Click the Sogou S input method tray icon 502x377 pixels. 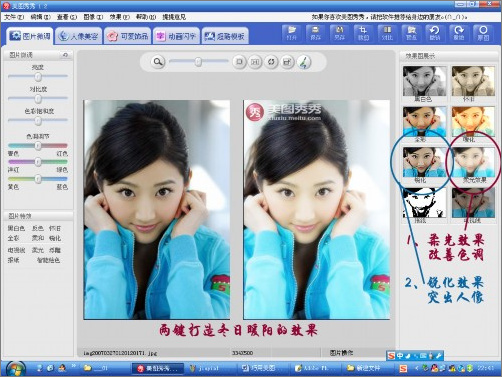pos(403,368)
